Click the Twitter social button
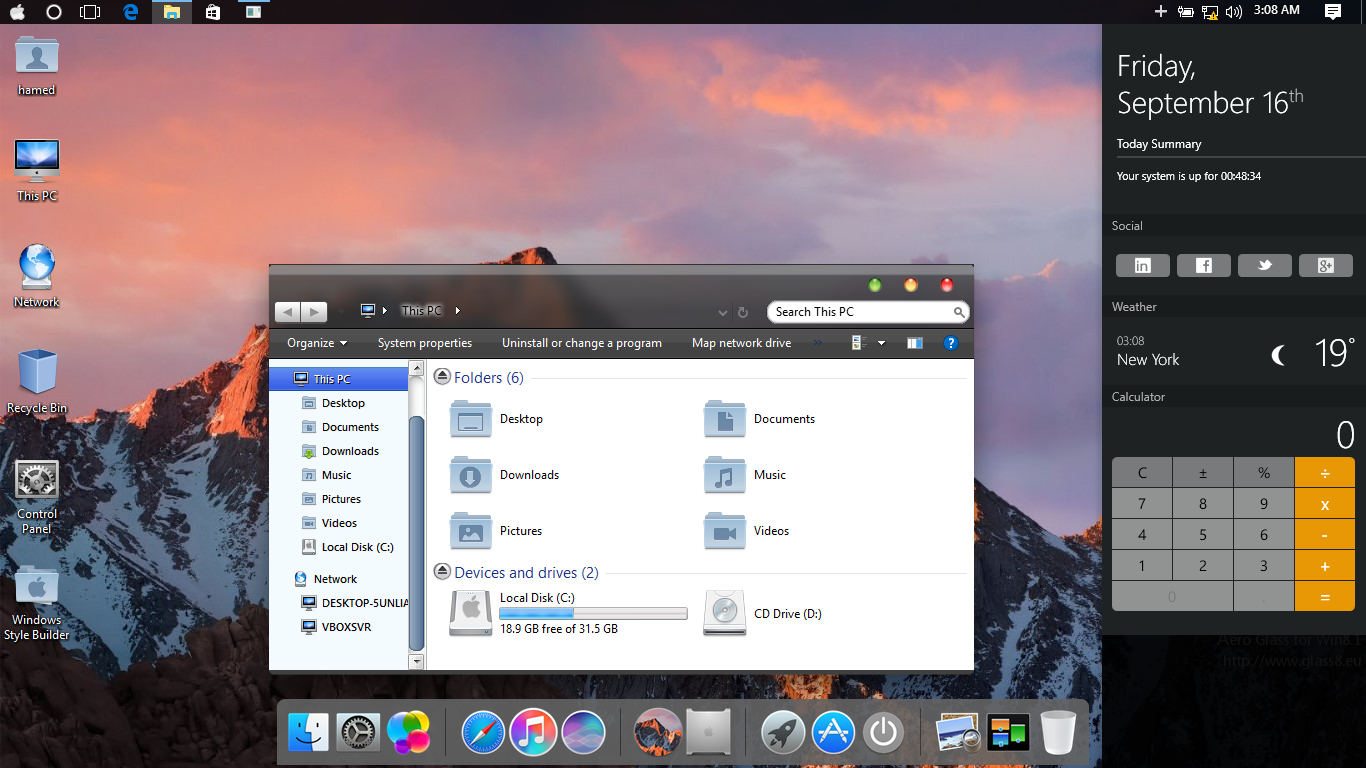The height and width of the screenshot is (768, 1366). pos(1264,265)
